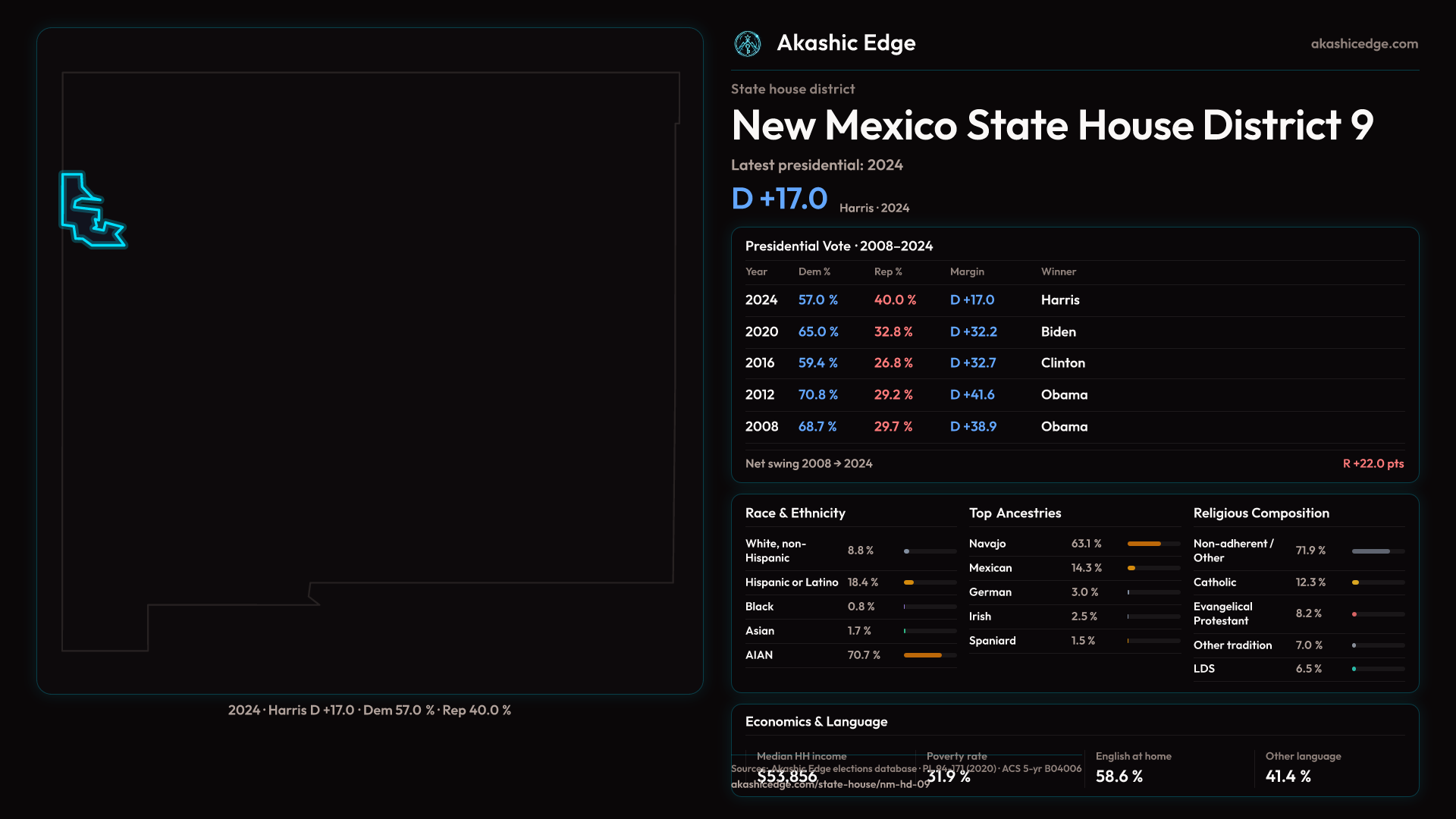The height and width of the screenshot is (819, 1456).
Task: Click the English at home 58.6 % stat
Action: (x=1119, y=776)
